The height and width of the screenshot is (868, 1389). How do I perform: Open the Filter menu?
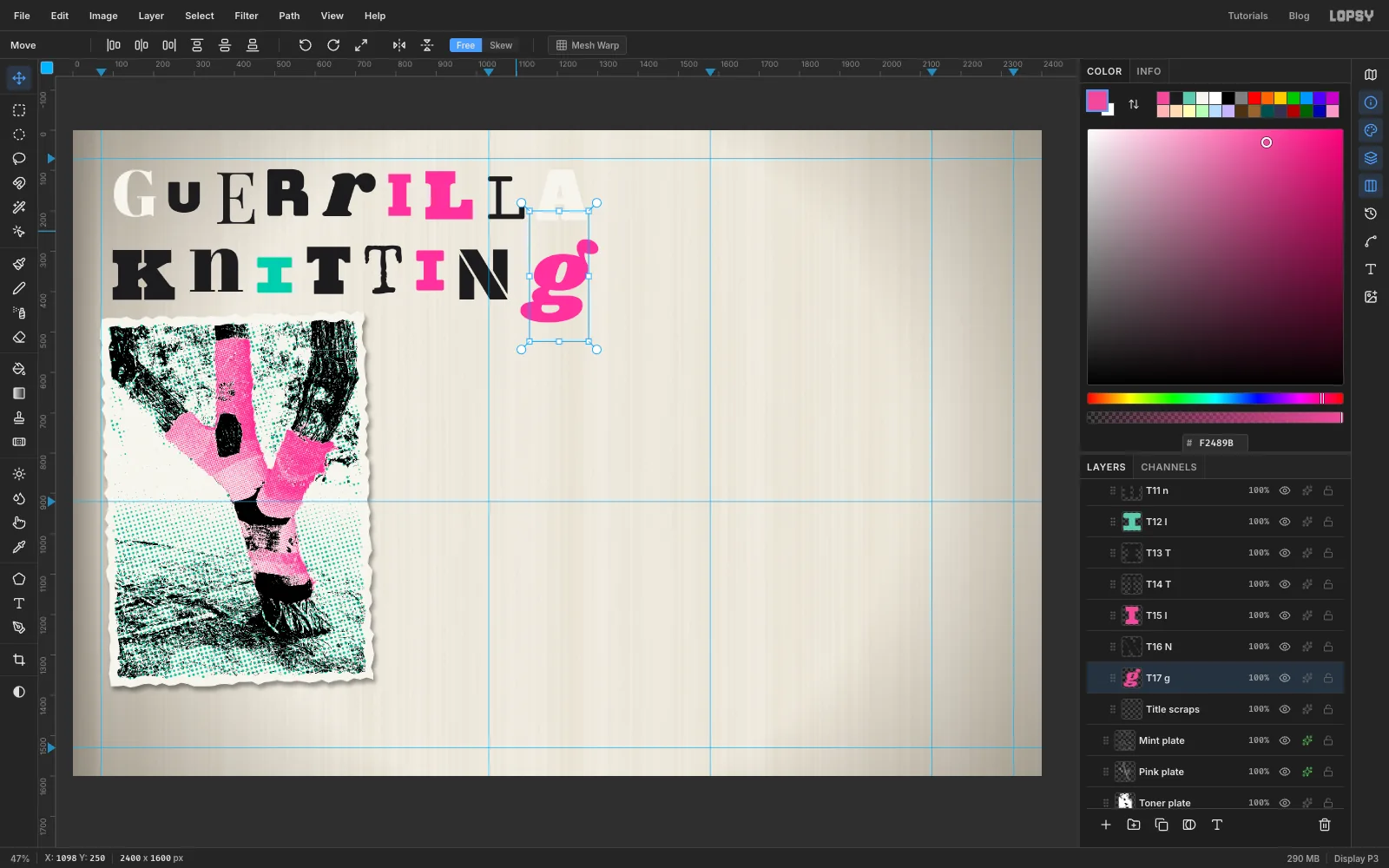coord(247,16)
